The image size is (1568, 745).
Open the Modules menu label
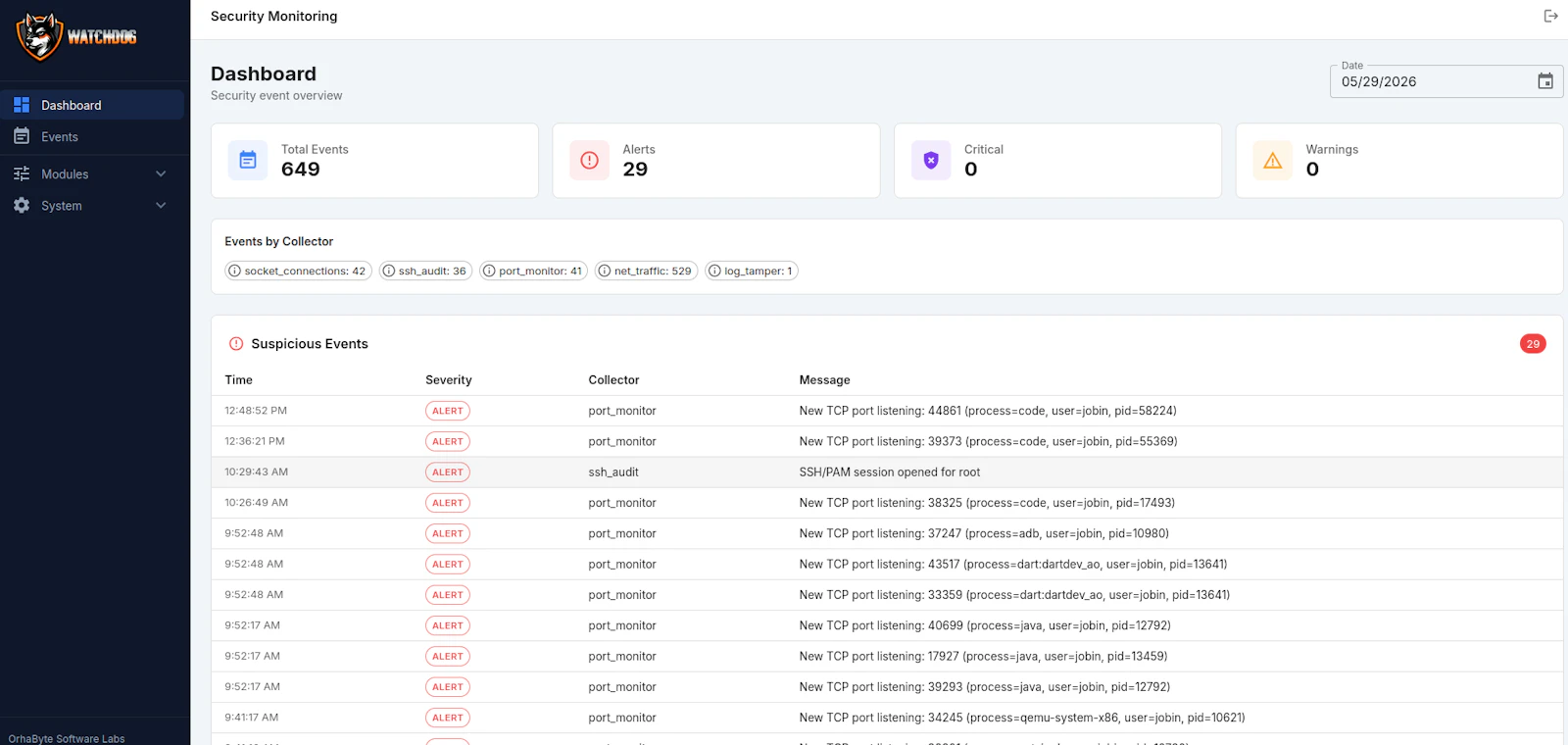click(65, 174)
